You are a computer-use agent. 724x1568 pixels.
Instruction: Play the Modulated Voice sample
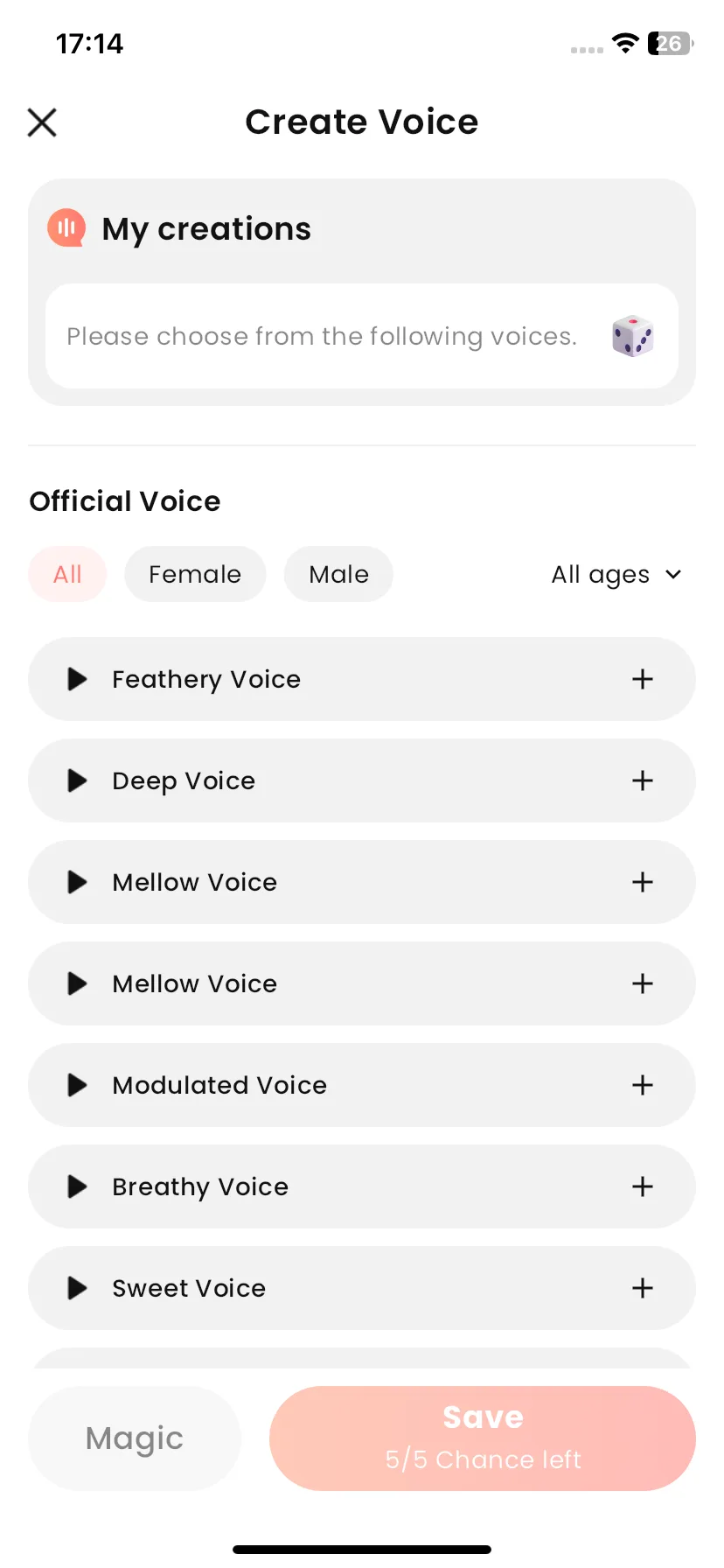[78, 1085]
